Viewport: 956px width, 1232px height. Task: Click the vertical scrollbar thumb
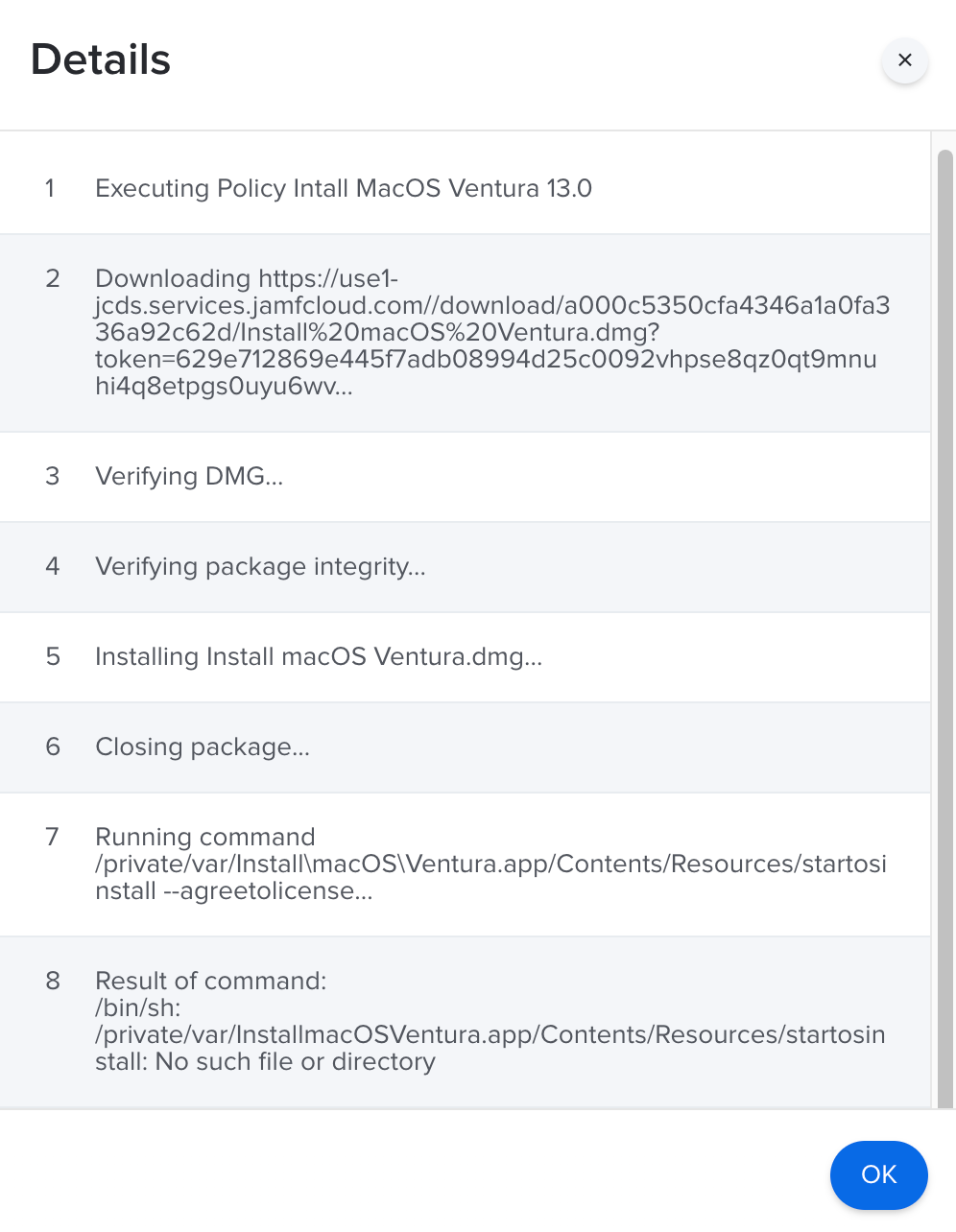click(x=944, y=628)
